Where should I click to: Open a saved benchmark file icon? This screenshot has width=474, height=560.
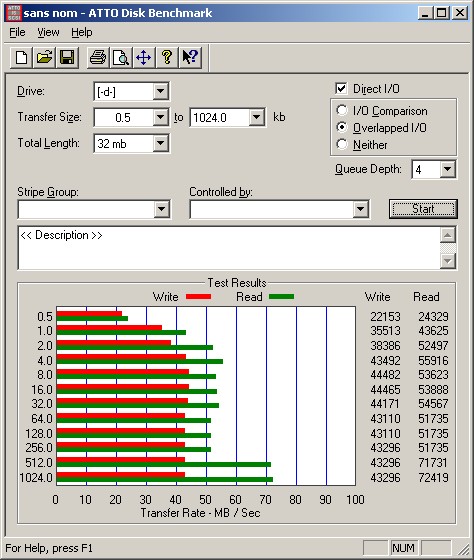click(x=44, y=57)
